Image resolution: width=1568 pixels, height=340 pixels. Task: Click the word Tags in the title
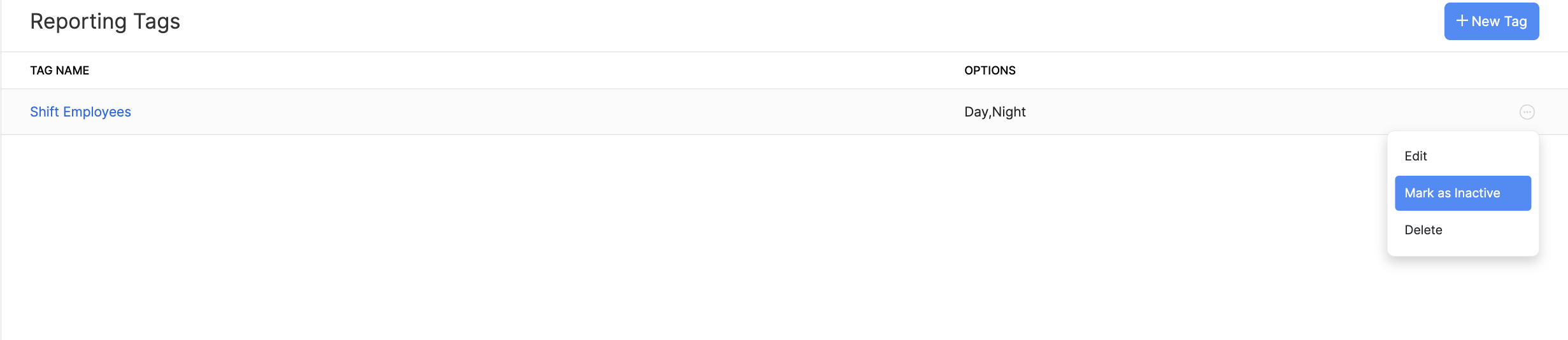[x=157, y=22]
